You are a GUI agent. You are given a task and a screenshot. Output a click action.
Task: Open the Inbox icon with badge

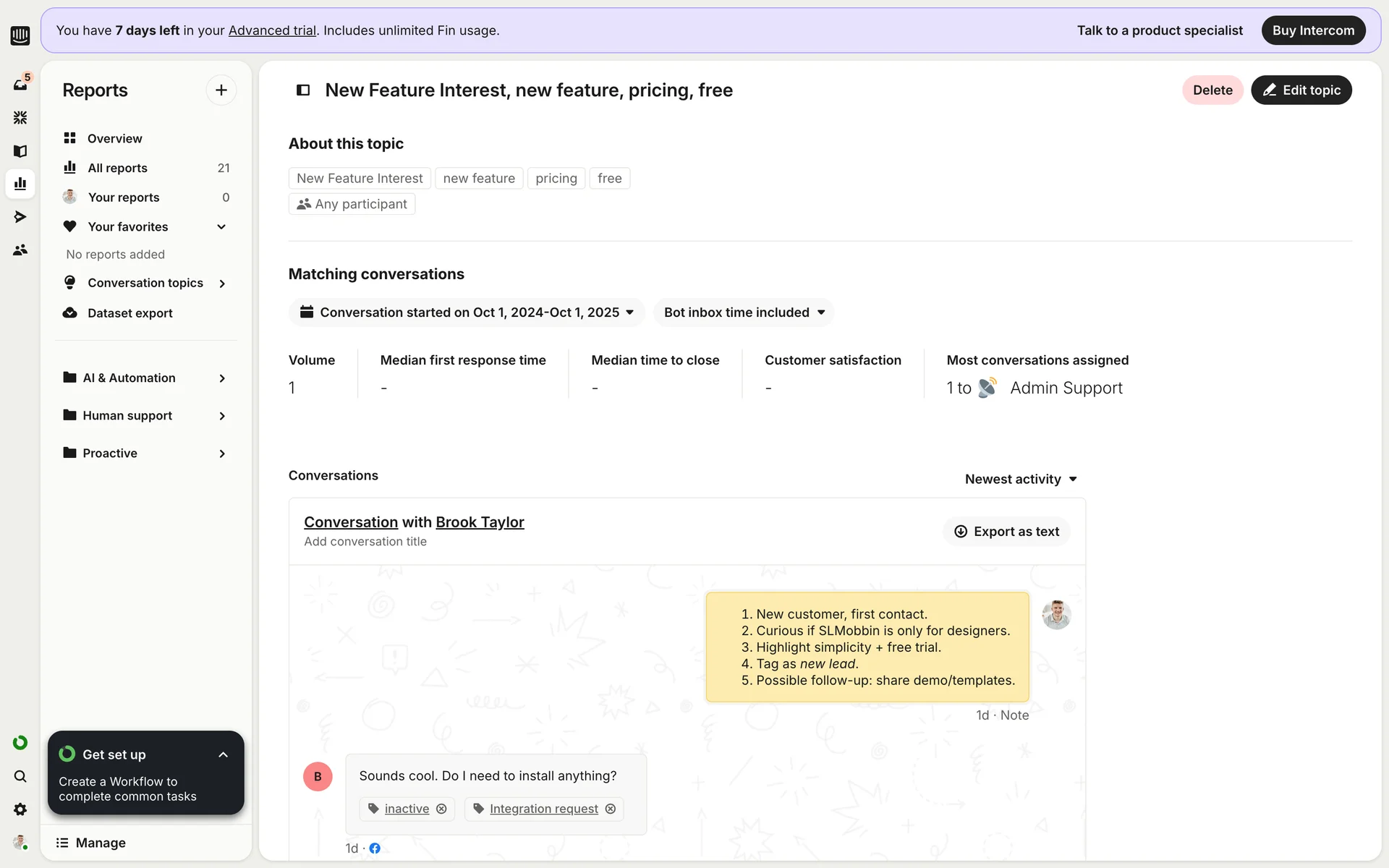click(20, 84)
